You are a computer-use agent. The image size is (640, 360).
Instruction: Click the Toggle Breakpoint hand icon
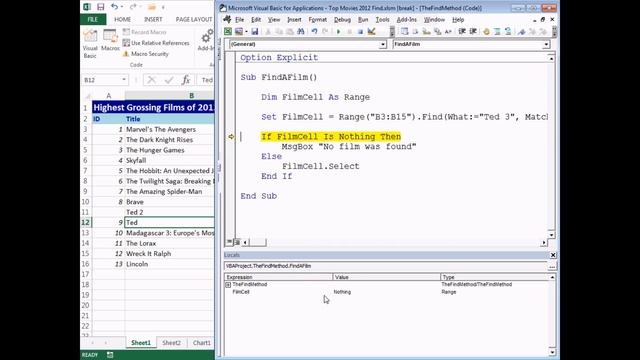(x=486, y=31)
